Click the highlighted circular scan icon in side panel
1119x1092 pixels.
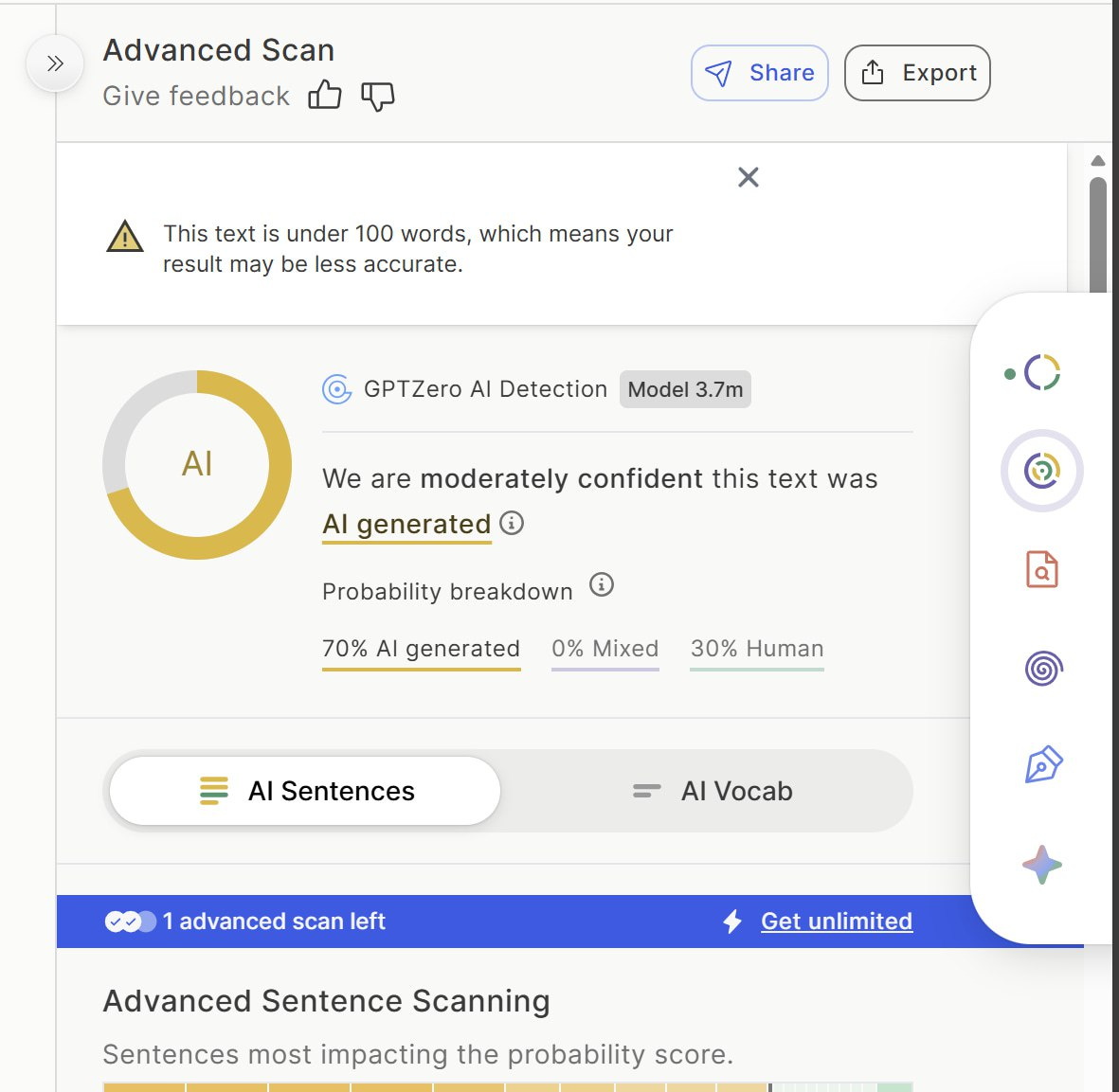(1041, 471)
